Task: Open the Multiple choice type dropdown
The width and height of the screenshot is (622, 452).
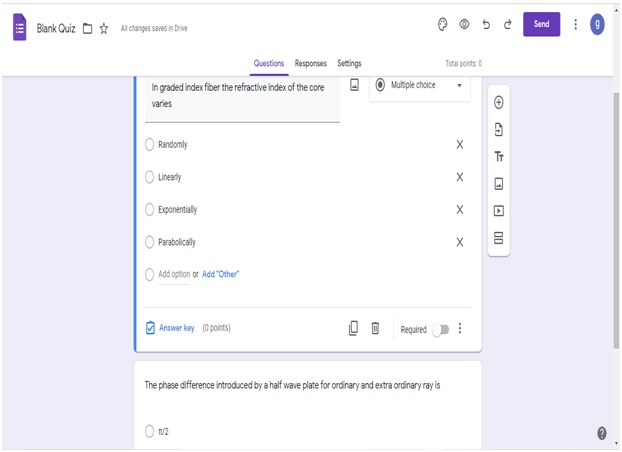Action: tap(420, 86)
